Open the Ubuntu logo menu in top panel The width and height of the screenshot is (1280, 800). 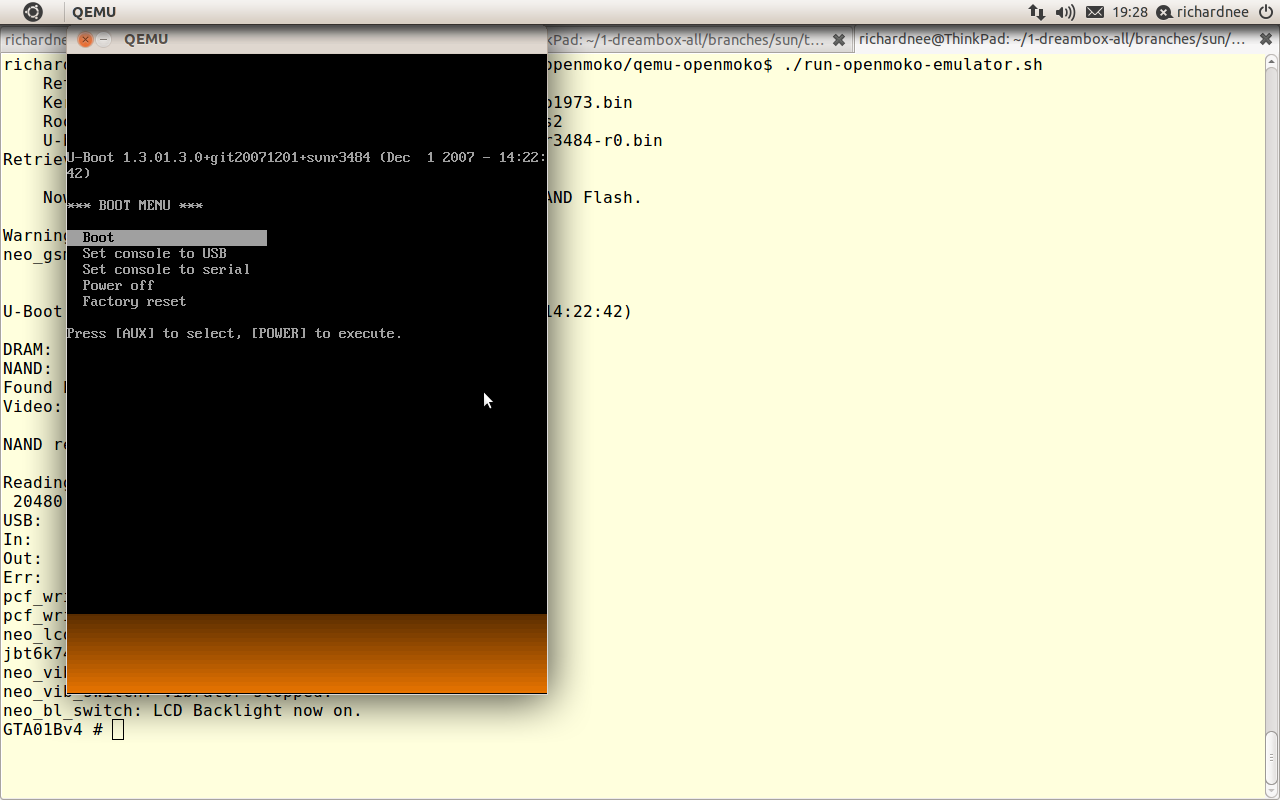(33, 12)
